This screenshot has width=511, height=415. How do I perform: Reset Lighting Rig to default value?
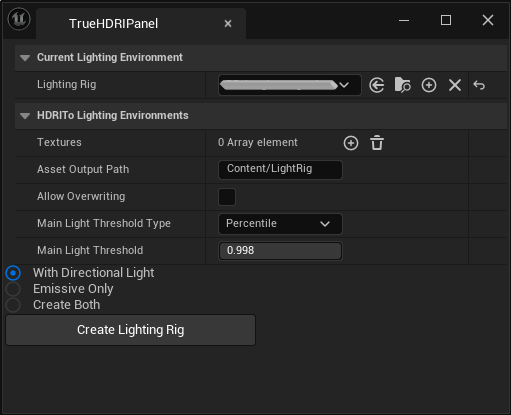[479, 85]
